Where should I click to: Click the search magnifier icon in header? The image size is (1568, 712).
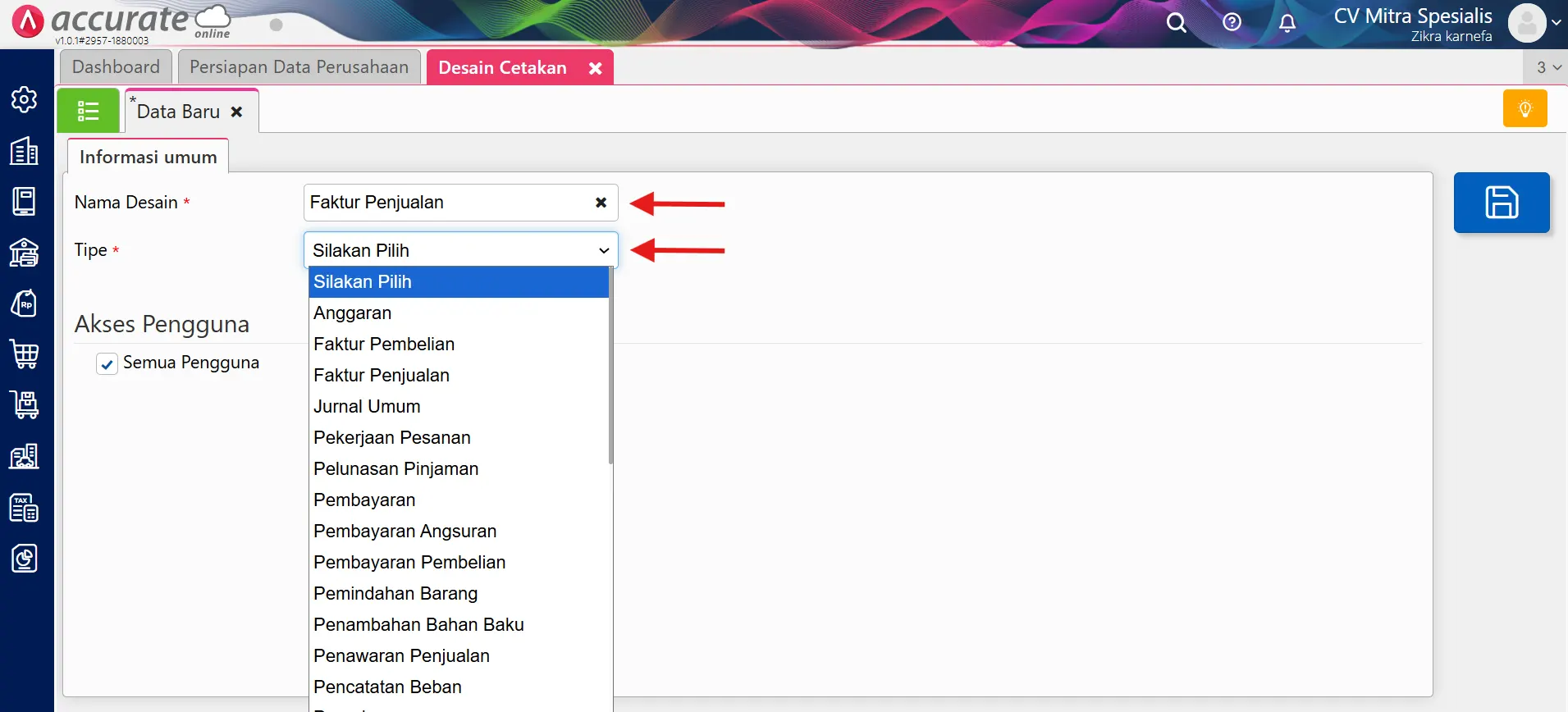1176,23
